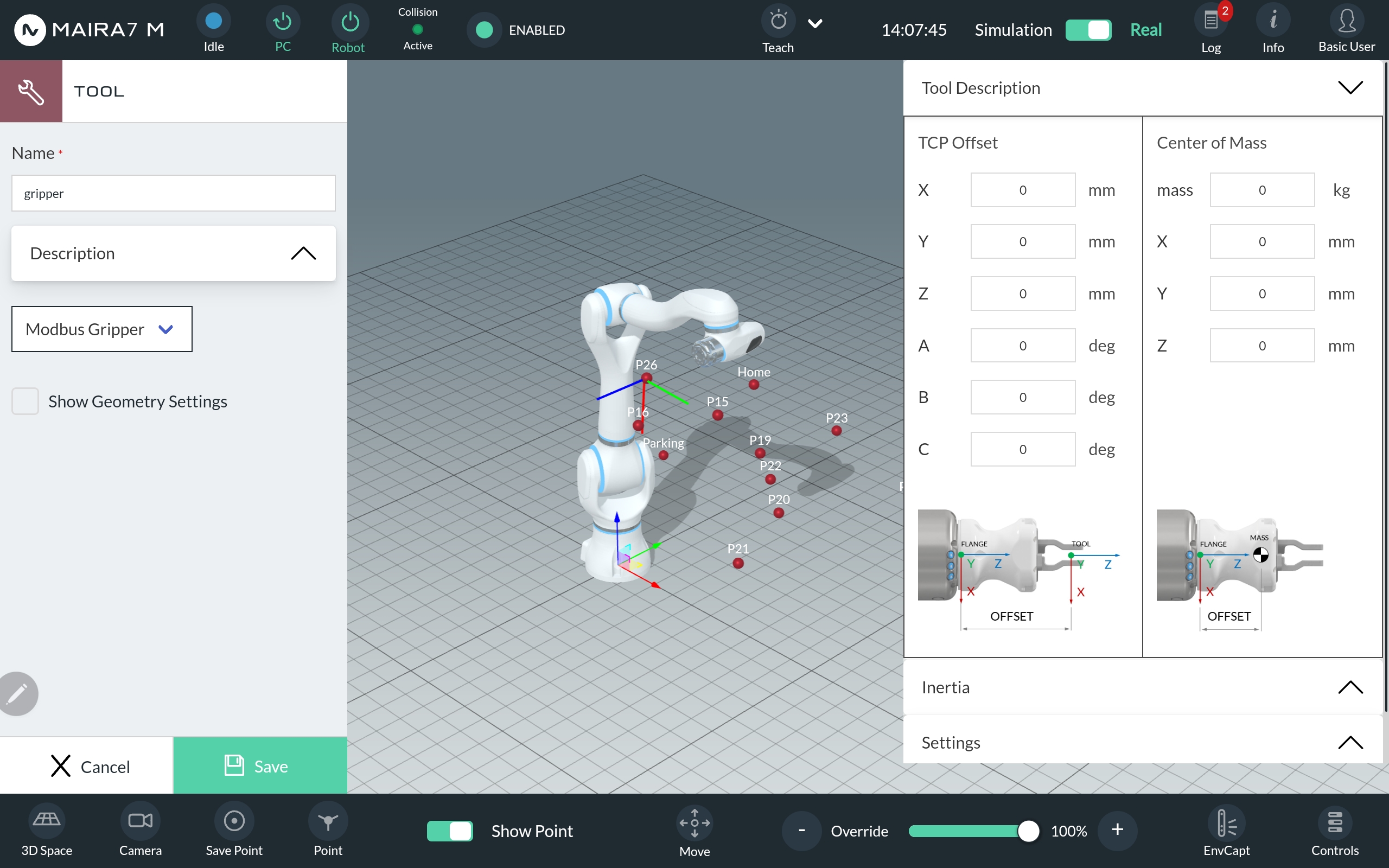Viewport: 1389px width, 868px height.
Task: Click the Center of Mass diagram
Action: 1240,570
